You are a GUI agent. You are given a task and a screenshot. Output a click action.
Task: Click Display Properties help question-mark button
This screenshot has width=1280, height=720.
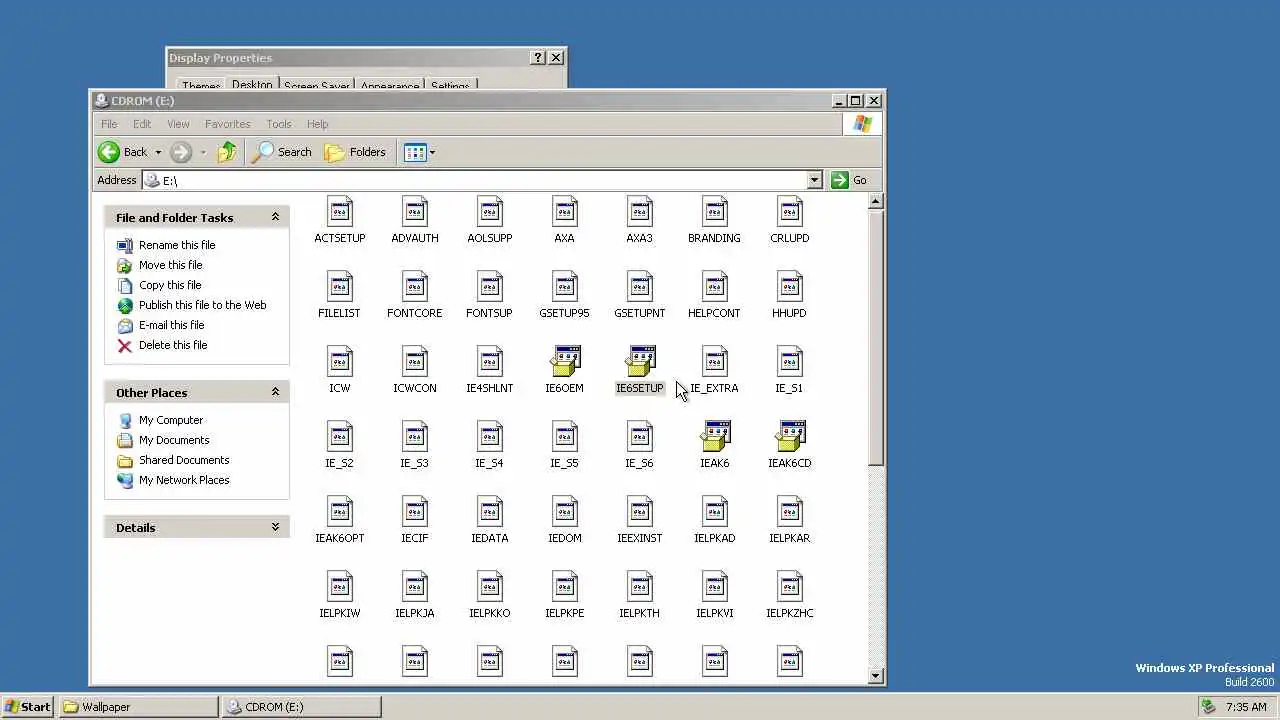[538, 58]
